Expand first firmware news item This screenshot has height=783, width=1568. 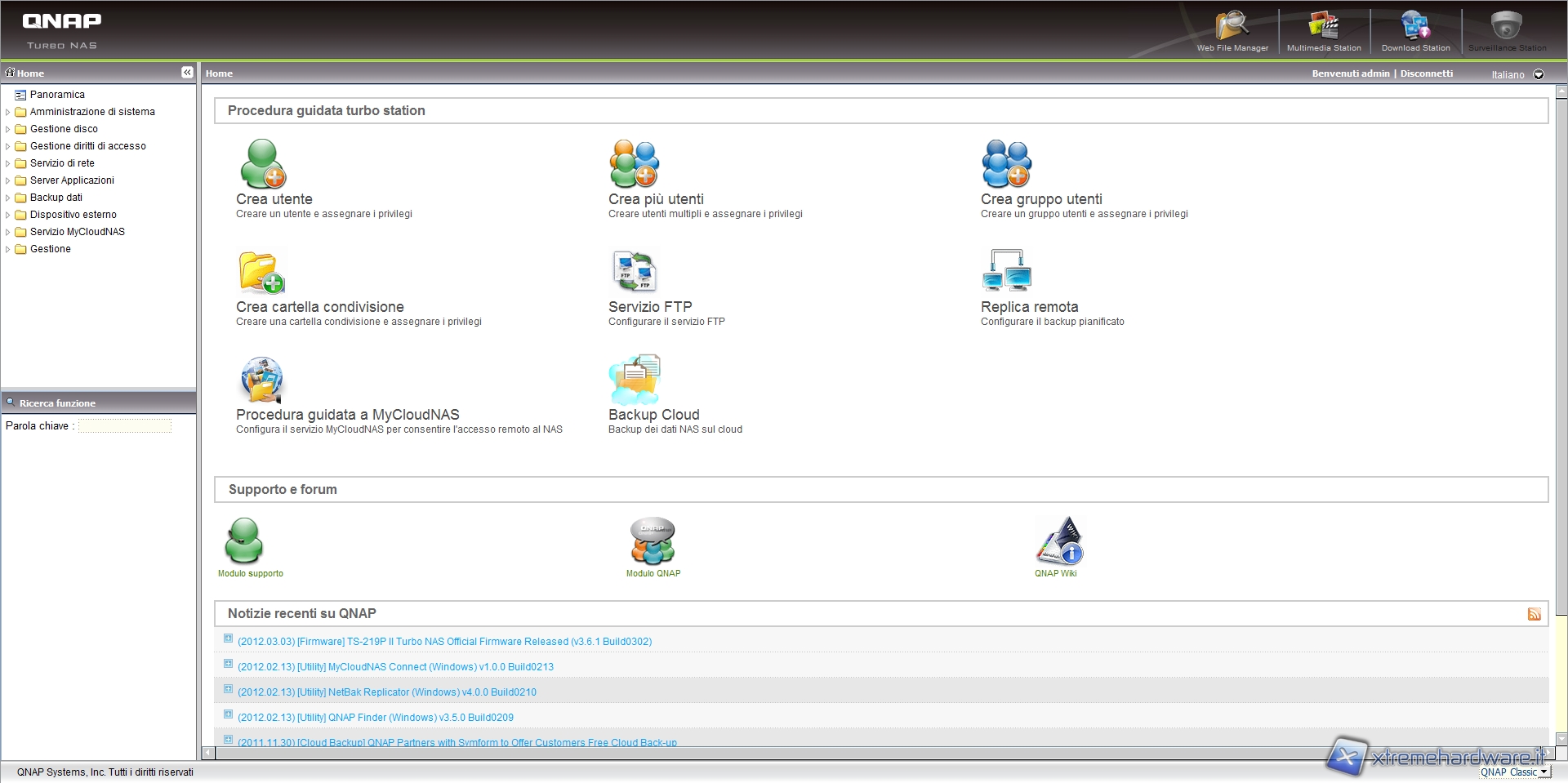229,639
